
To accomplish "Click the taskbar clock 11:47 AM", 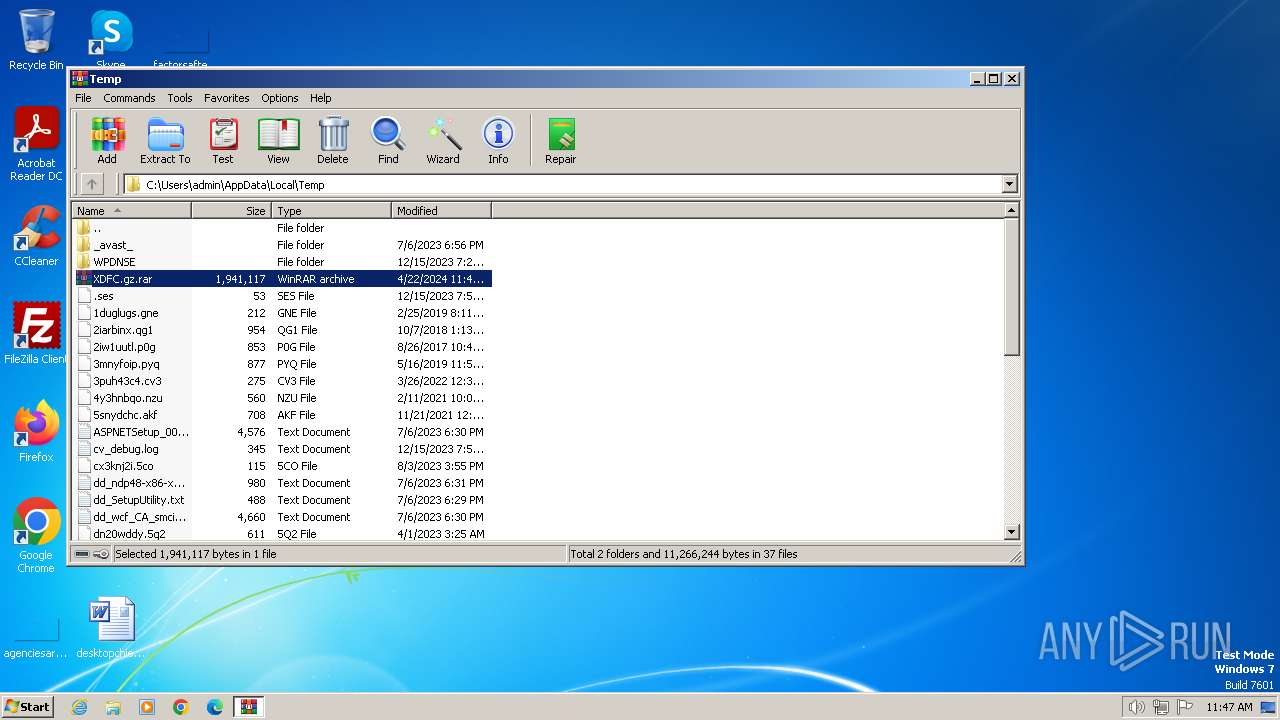I will 1229,707.
